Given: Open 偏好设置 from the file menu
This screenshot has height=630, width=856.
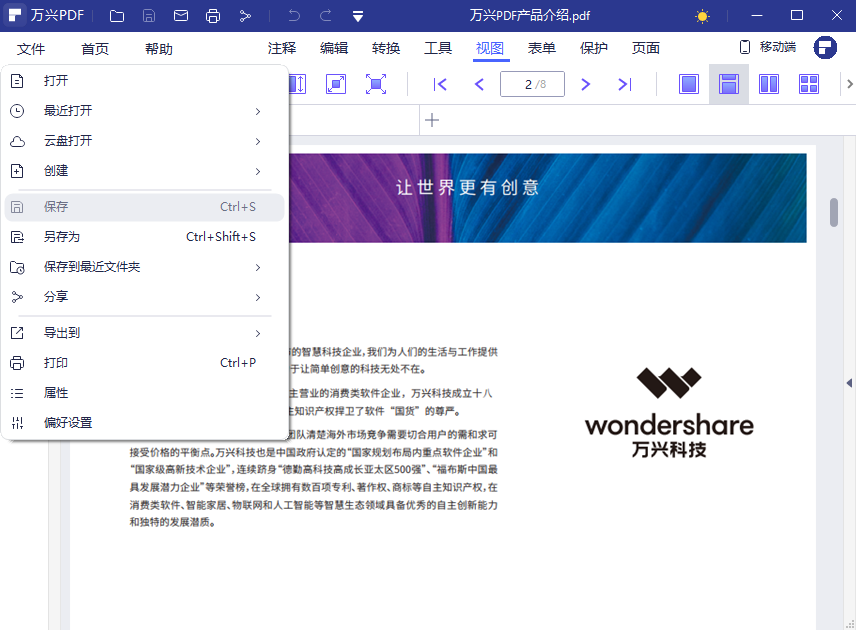Looking at the screenshot, I should point(70,423).
